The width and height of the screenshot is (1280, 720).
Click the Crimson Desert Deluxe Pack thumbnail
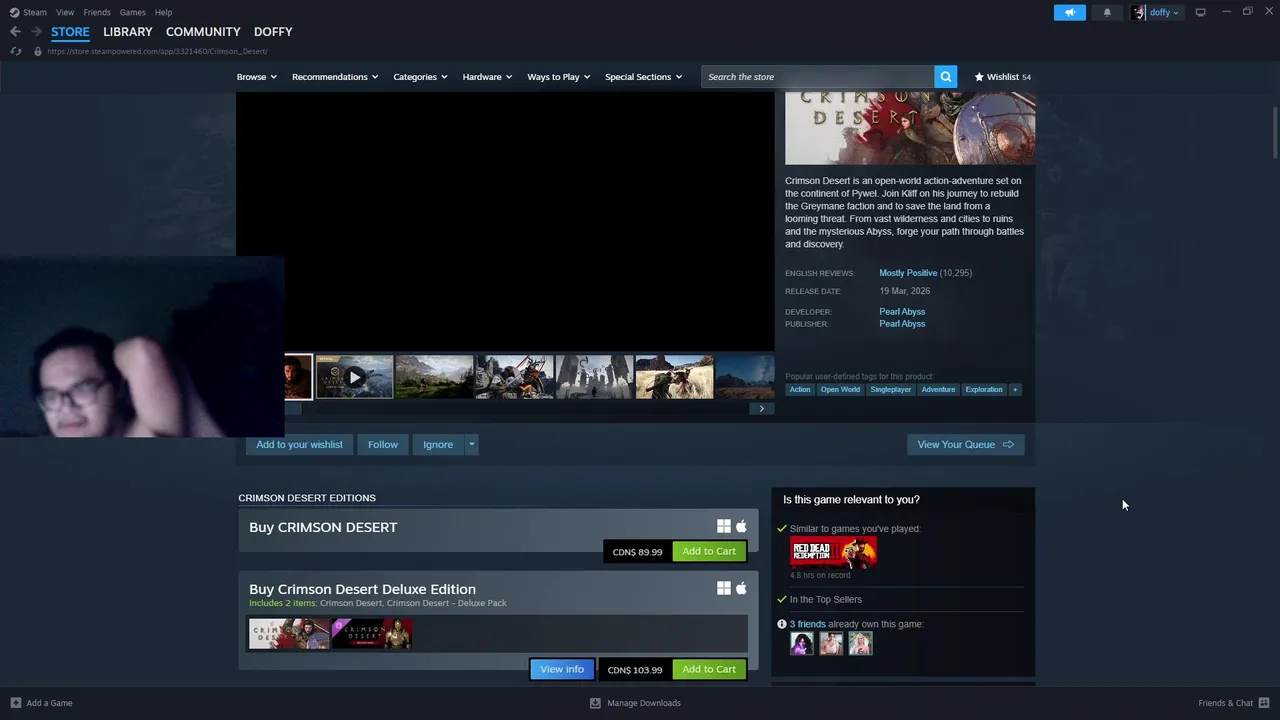pos(371,634)
